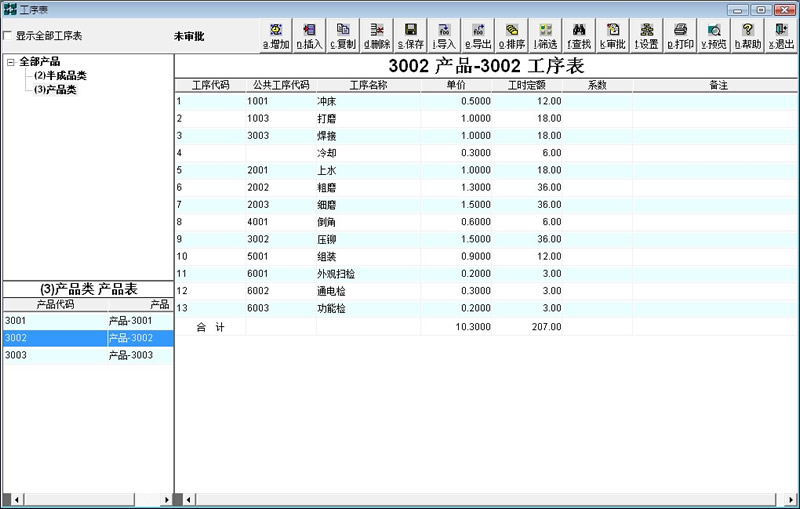Click the 导入 (import) toolbar icon
Image resolution: width=800 pixels, height=509 pixels.
(444, 36)
